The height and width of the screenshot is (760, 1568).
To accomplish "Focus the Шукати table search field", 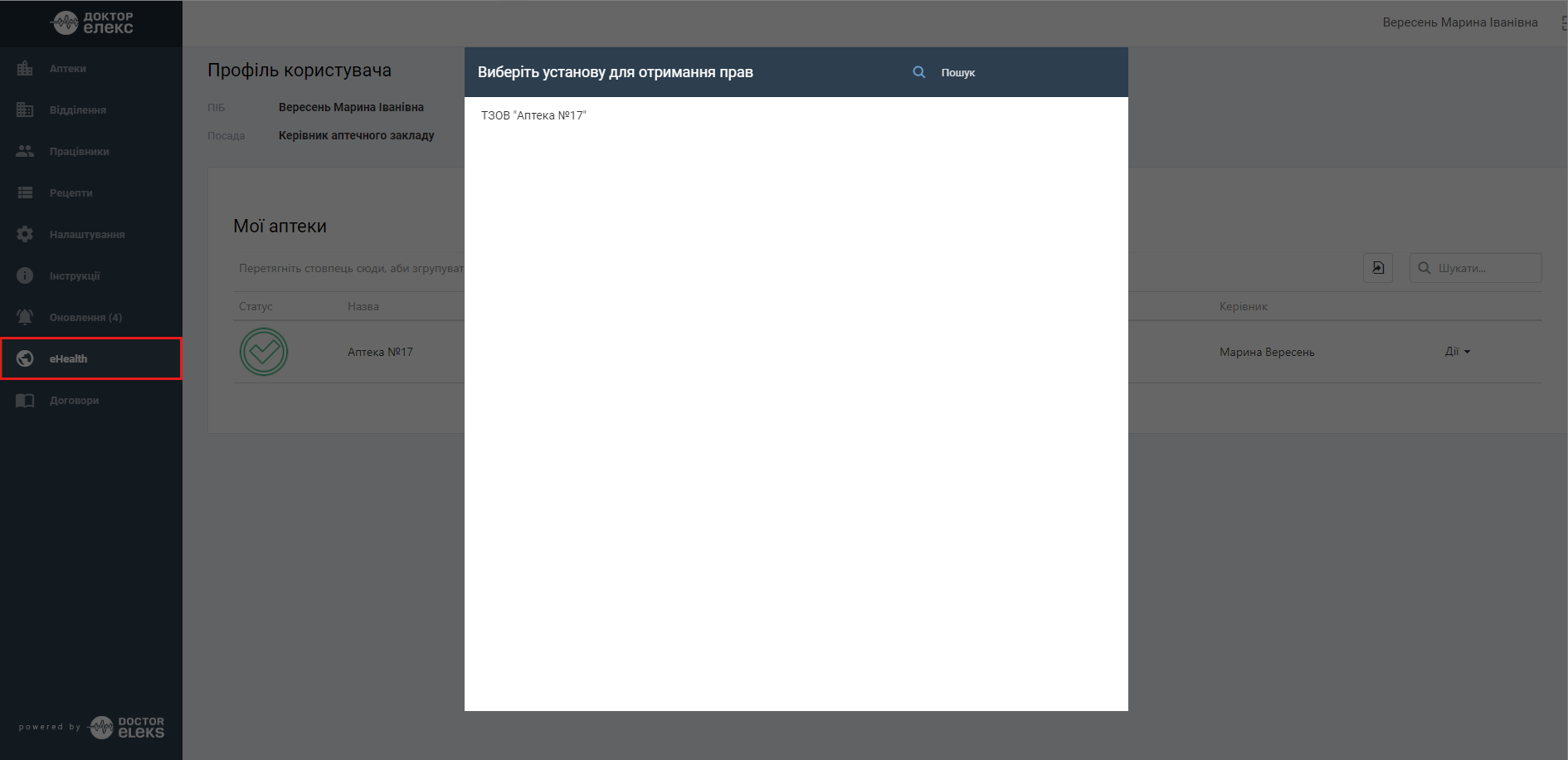I will pos(1476,268).
